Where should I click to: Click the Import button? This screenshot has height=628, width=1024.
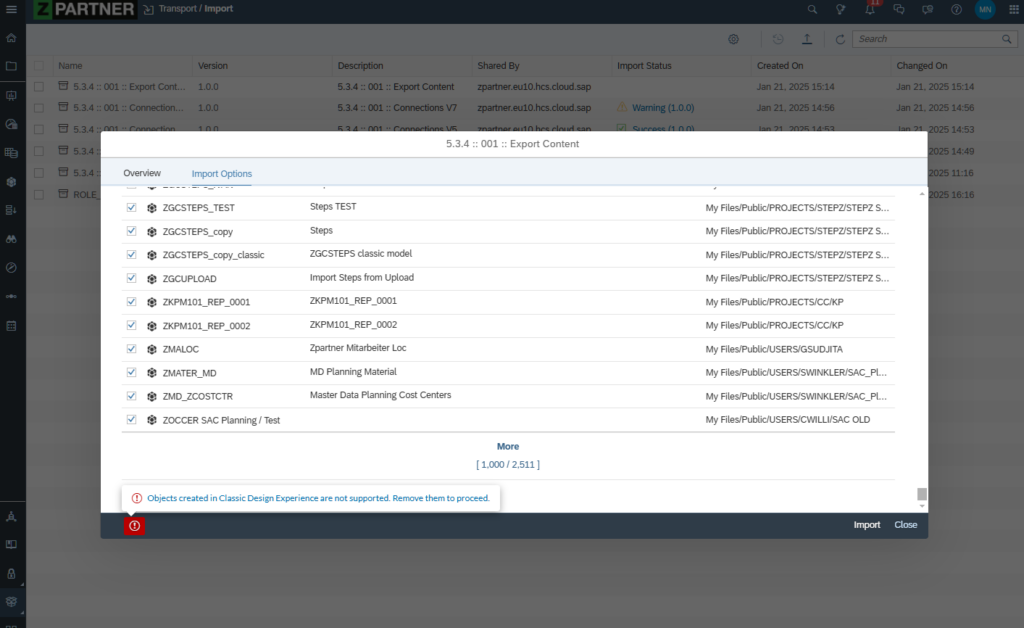[866, 525]
